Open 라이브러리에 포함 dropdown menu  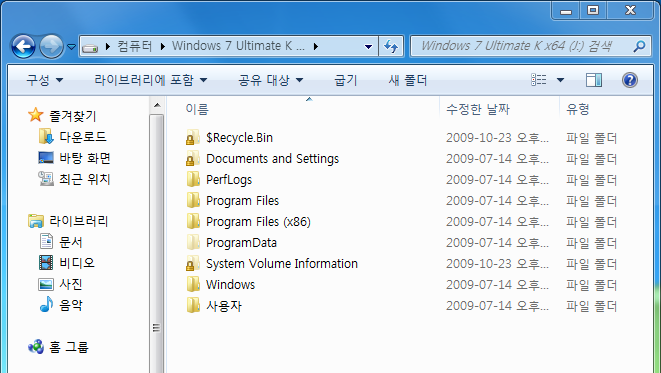coord(150,80)
